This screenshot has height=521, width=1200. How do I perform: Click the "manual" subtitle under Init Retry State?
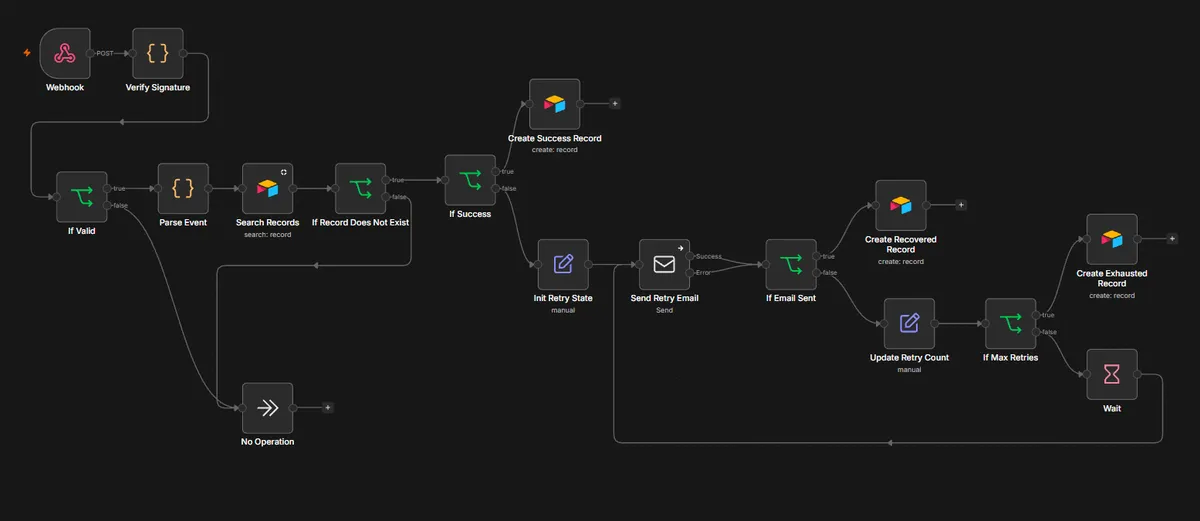click(x=563, y=310)
